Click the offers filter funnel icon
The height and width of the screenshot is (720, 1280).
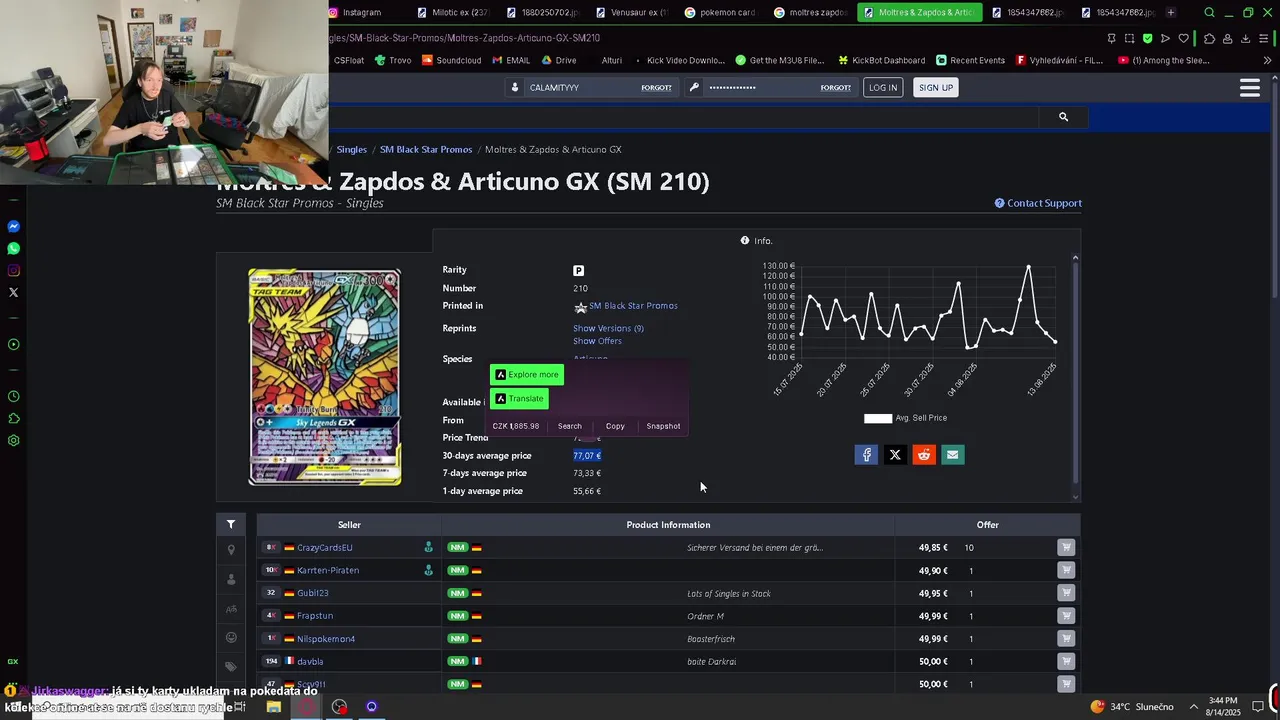tap(231, 525)
